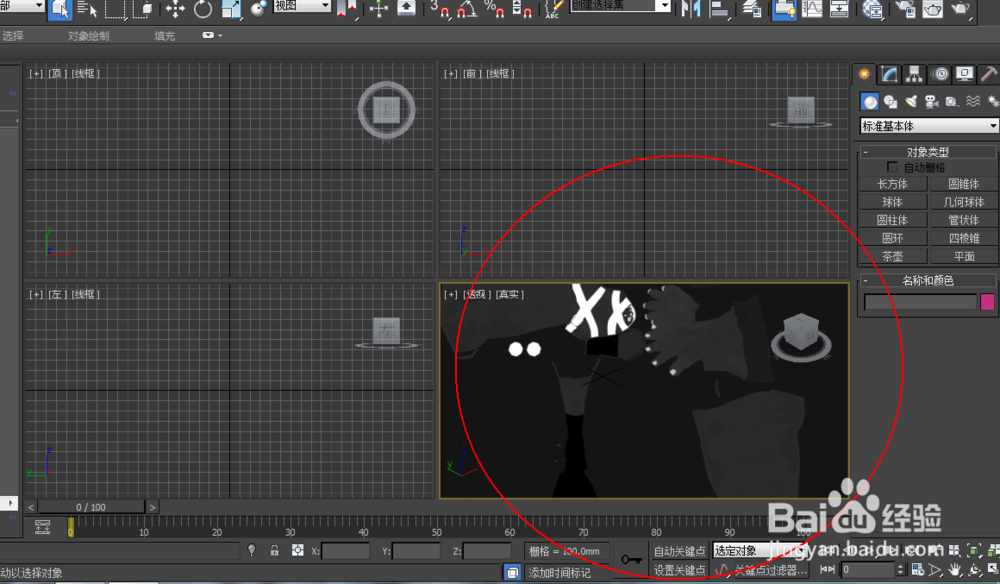Switch to the 填充 ribbon tab
The image size is (1000, 584).
point(165,36)
